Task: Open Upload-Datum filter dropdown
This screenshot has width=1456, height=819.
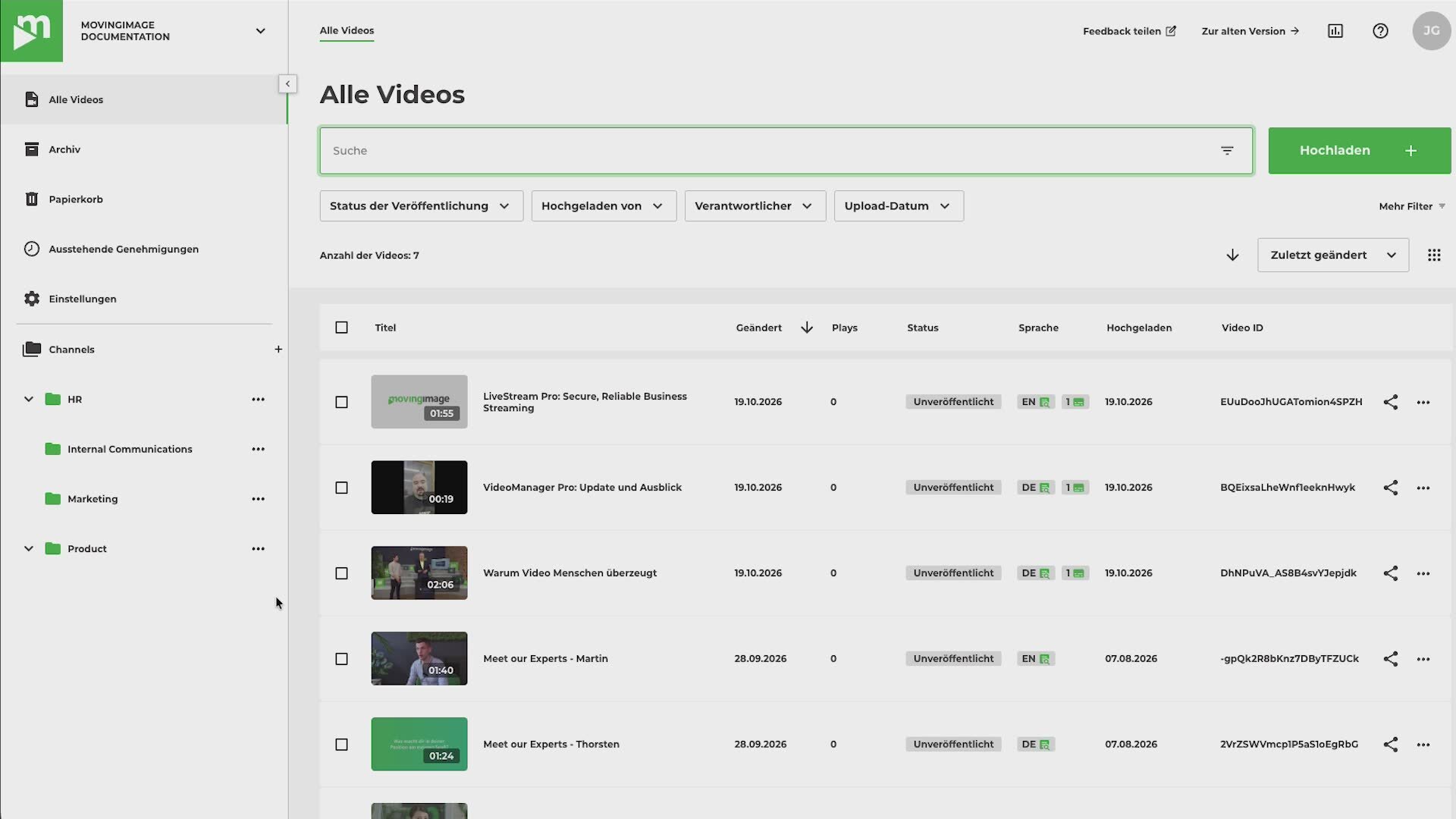Action: tap(899, 206)
